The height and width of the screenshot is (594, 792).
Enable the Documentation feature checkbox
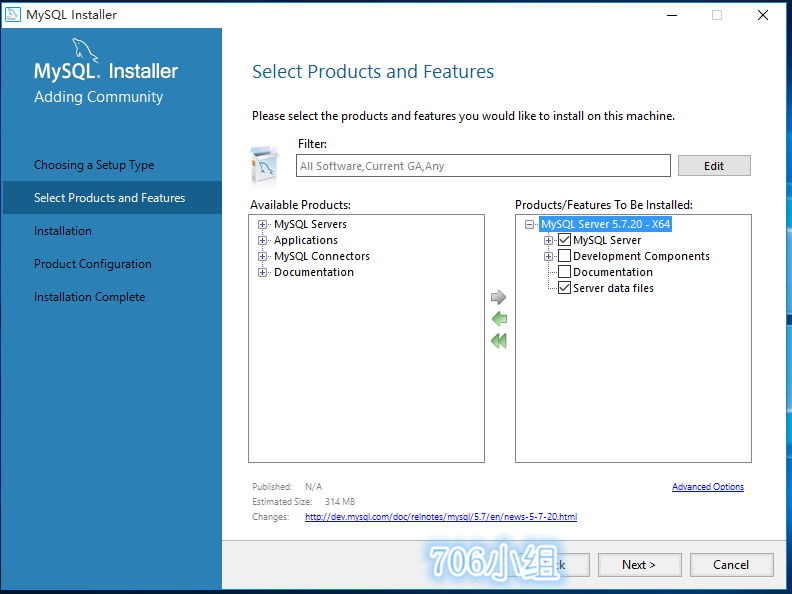(x=564, y=272)
